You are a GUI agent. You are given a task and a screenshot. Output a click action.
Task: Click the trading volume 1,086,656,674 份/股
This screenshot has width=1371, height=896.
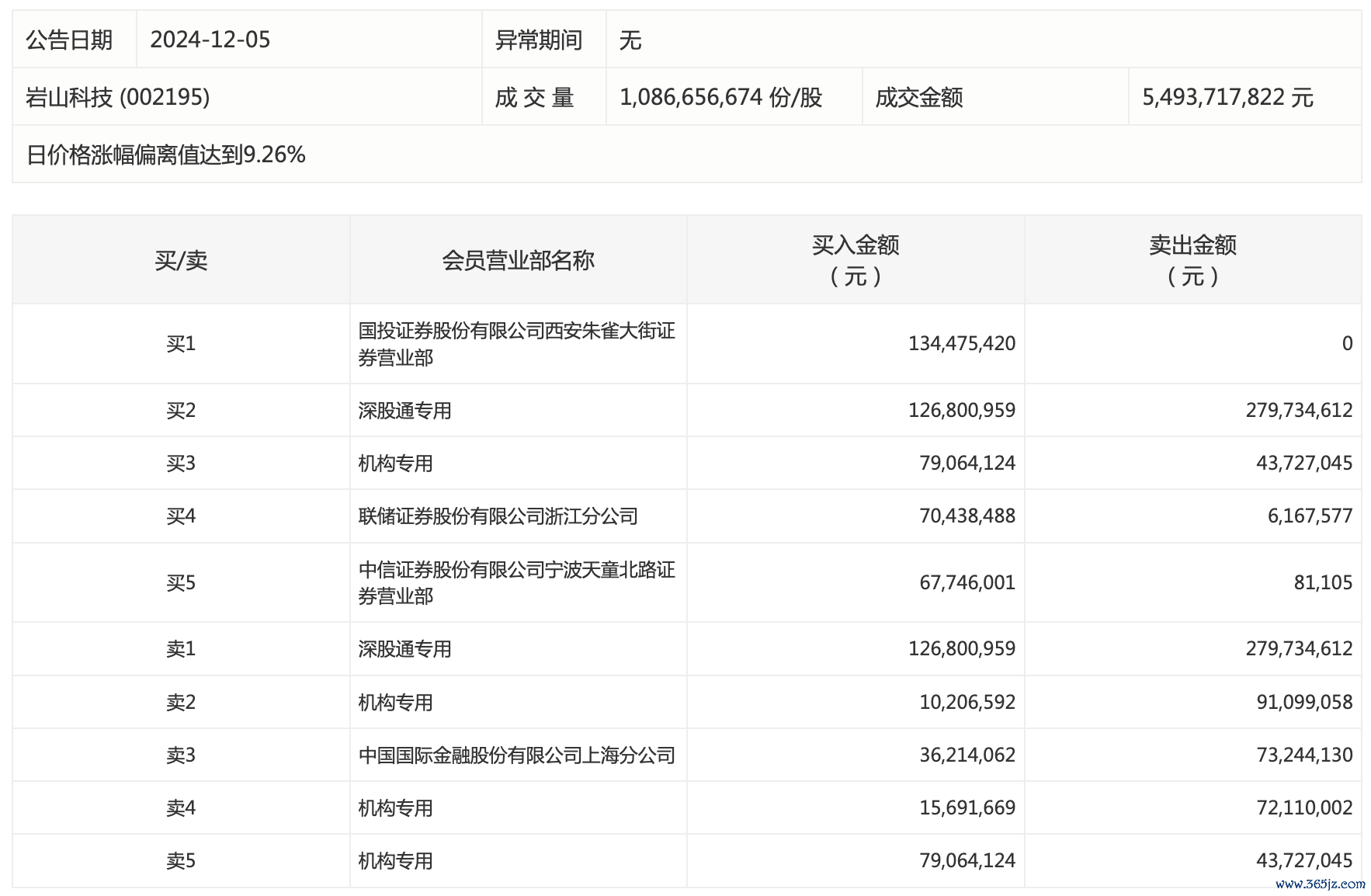720,97
